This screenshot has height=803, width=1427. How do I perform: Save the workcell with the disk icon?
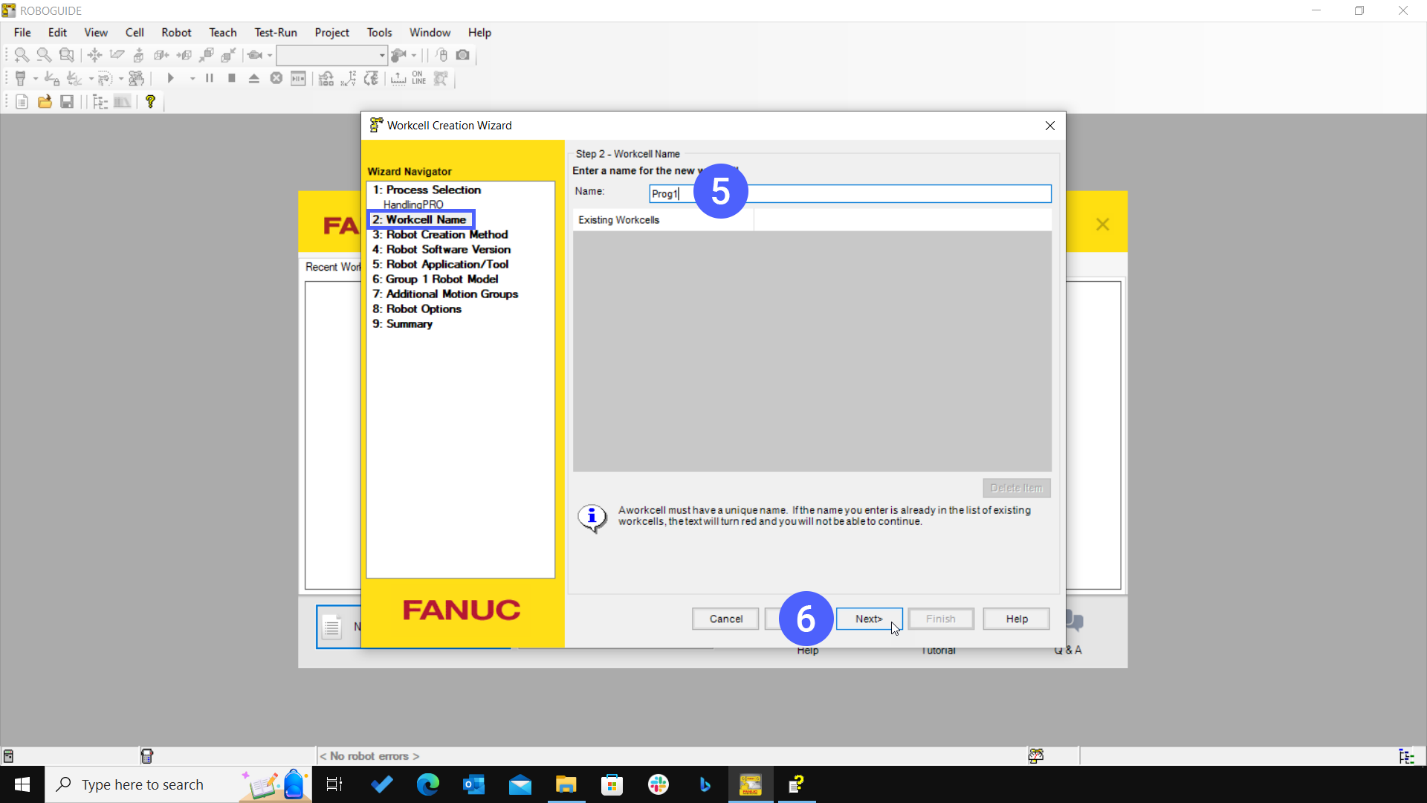tap(67, 101)
